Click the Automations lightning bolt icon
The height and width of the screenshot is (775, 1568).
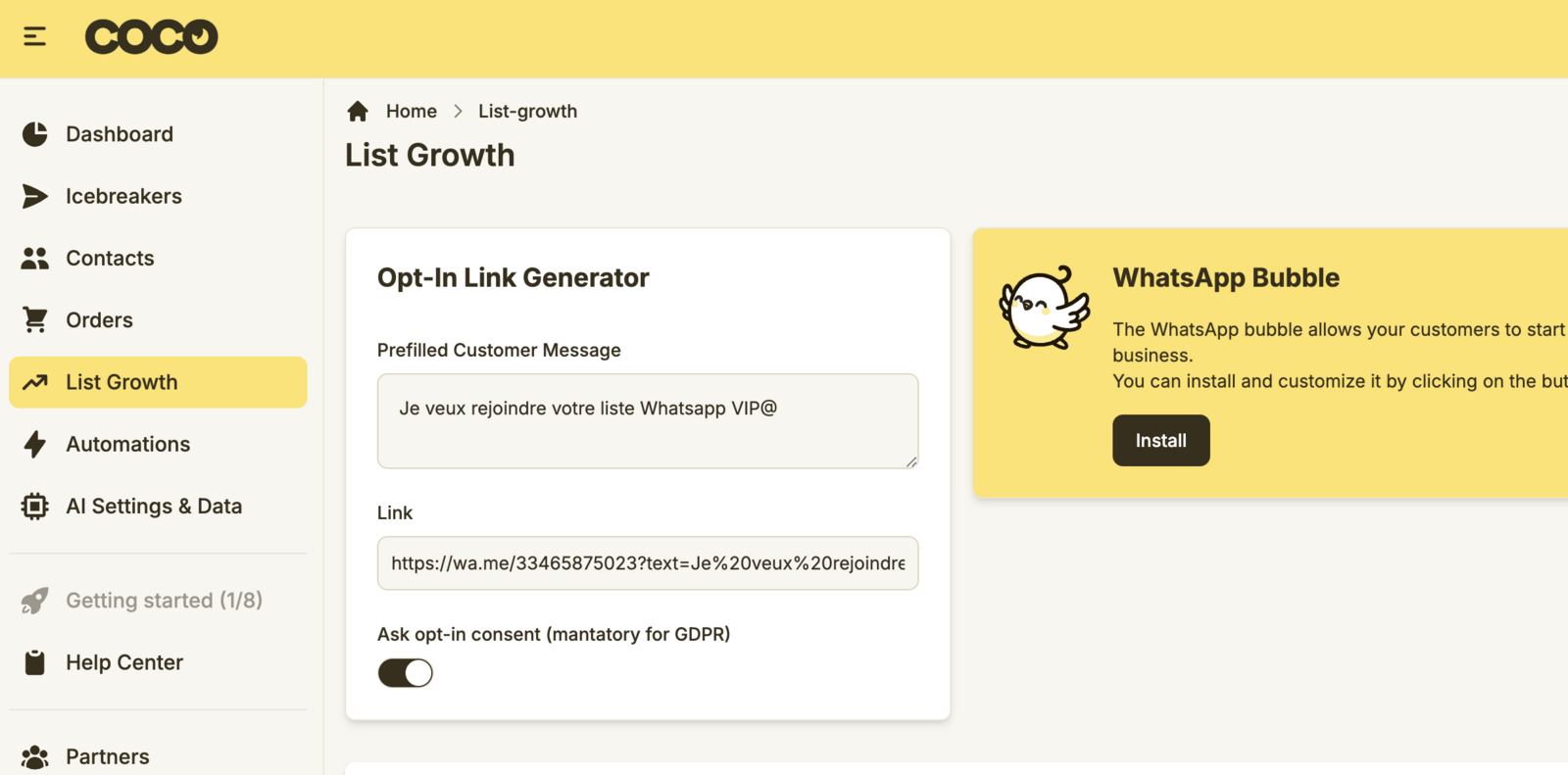coord(34,444)
